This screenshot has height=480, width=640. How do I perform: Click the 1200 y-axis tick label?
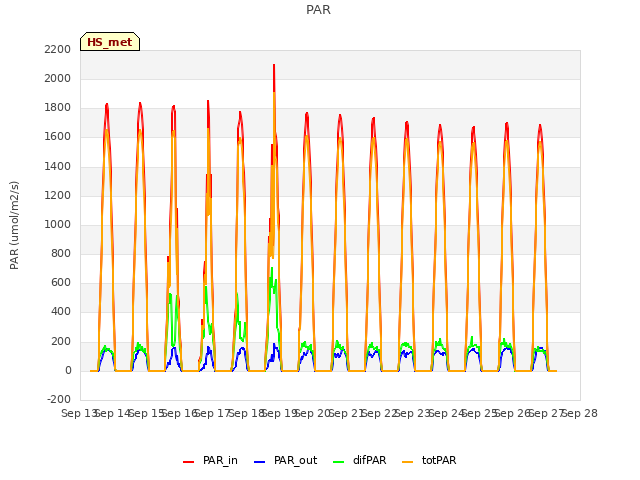click(x=58, y=195)
